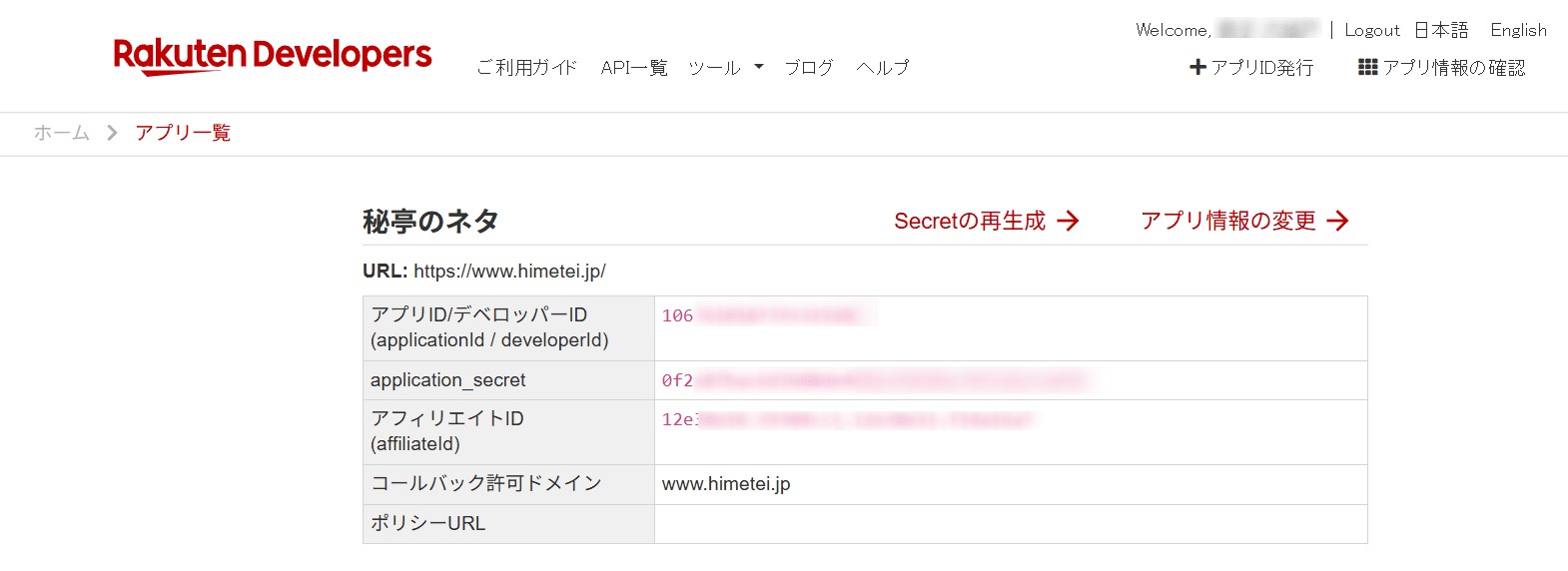Click the grid icon for アプリ情報の確認
The image size is (1568, 571).
(x=1367, y=68)
